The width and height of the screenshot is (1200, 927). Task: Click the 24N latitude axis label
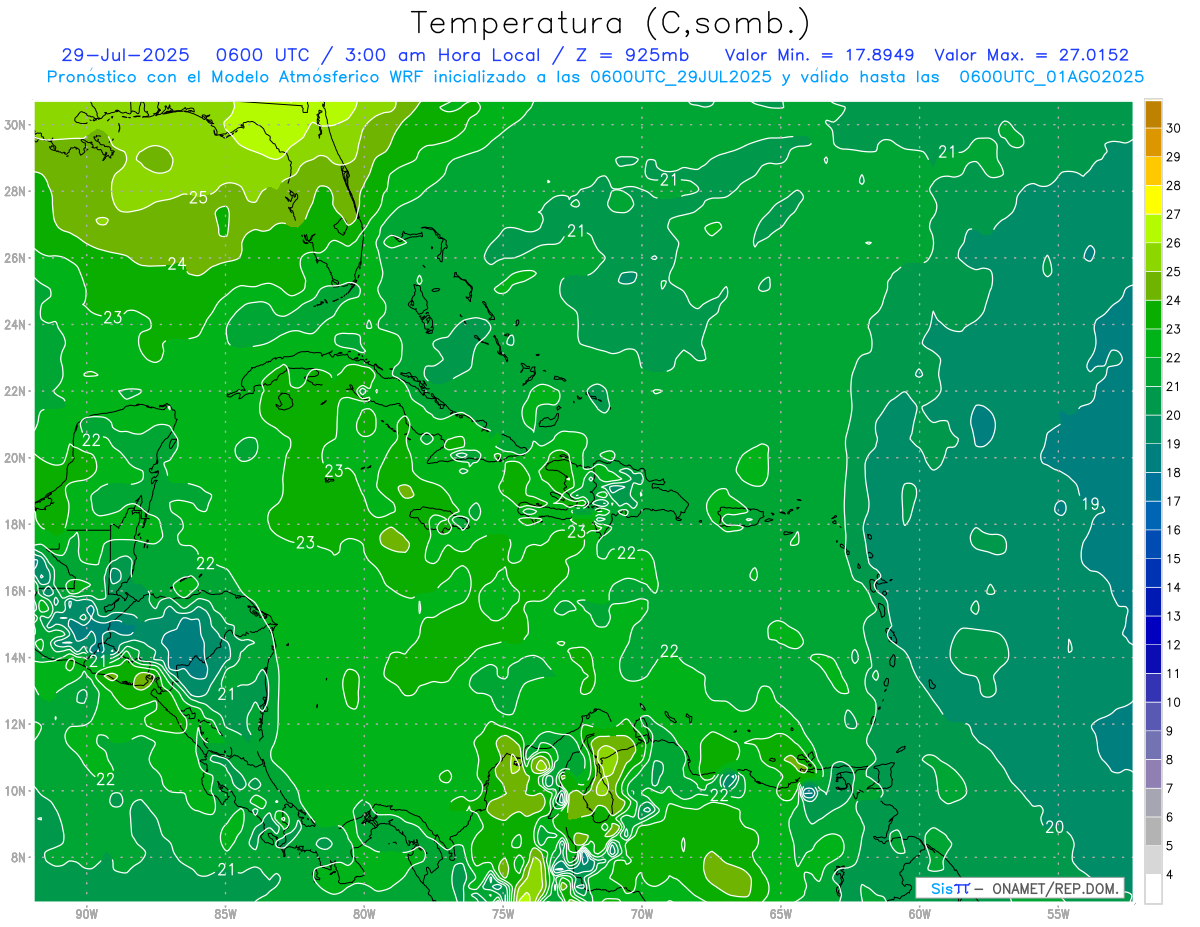pyautogui.click(x=16, y=325)
